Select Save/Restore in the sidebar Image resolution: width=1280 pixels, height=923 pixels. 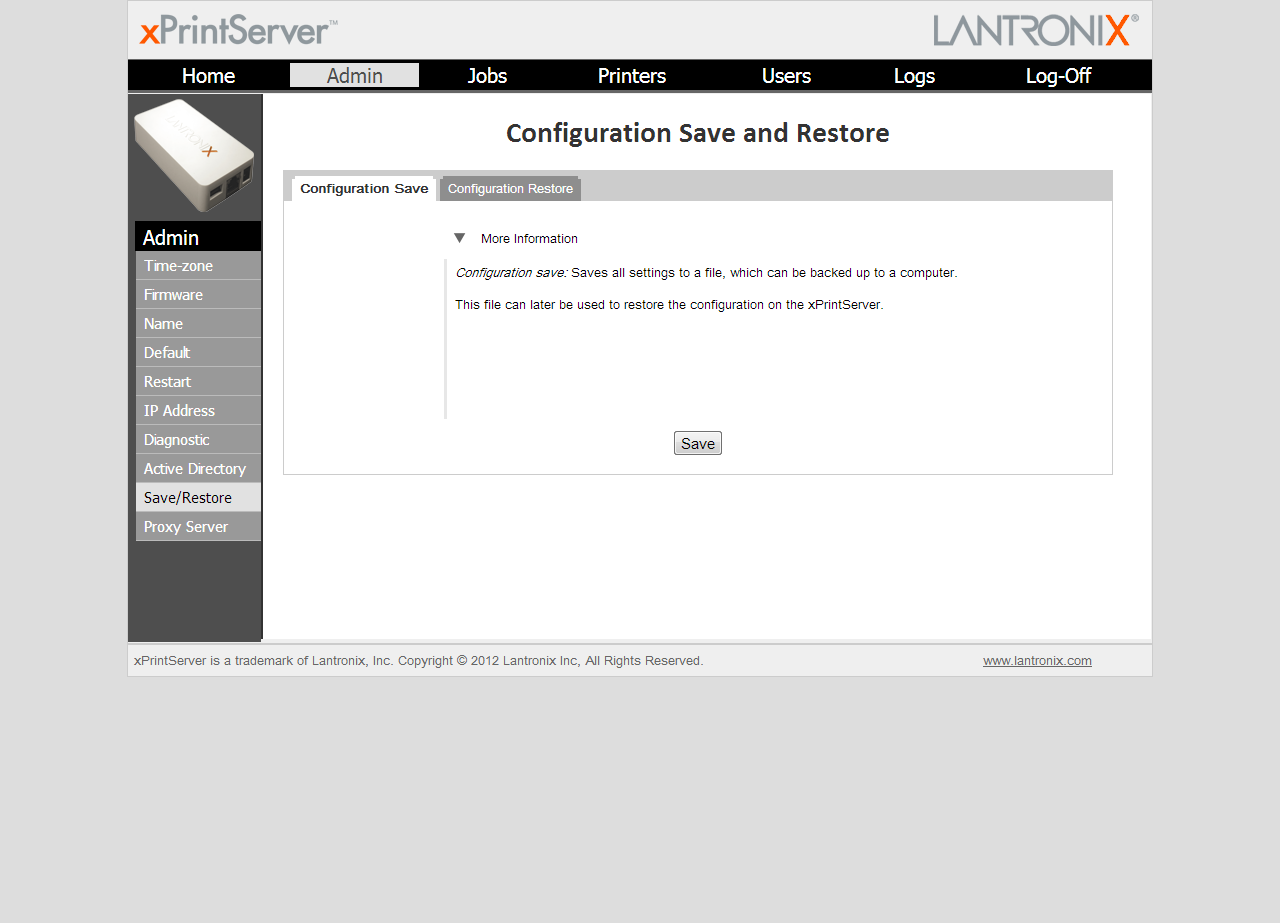[198, 498]
